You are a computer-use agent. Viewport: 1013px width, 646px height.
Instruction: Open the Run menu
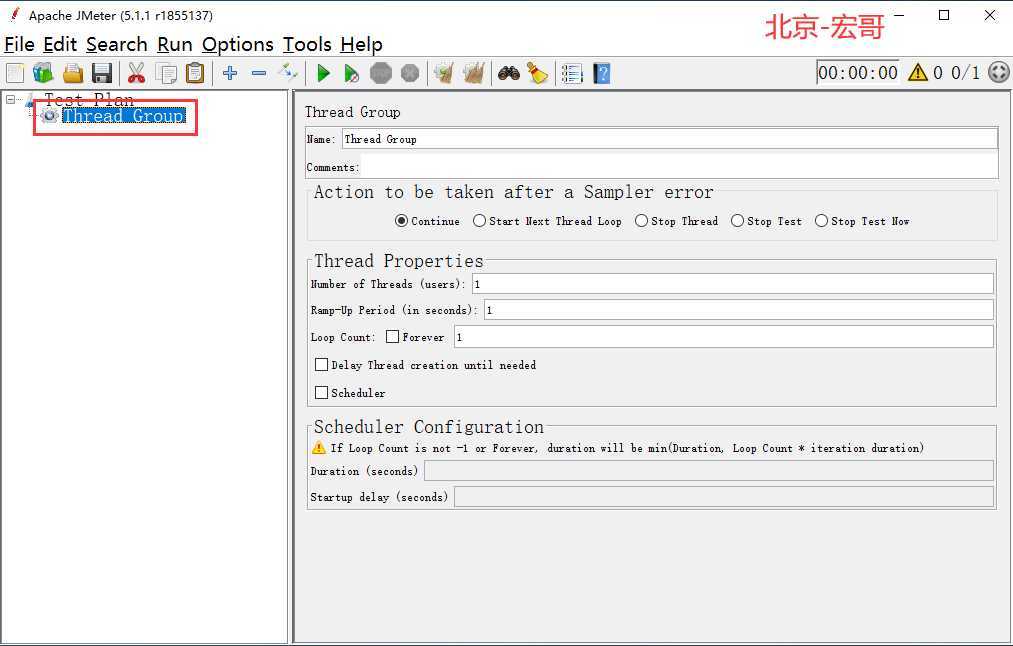pyautogui.click(x=174, y=44)
